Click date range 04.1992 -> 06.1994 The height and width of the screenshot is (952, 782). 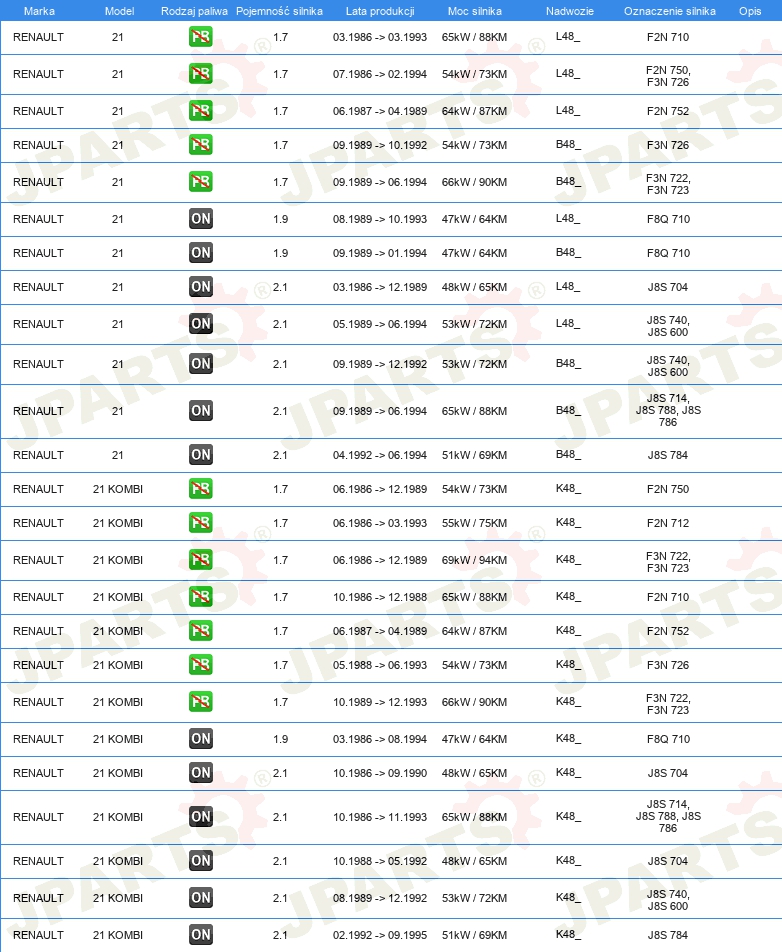tap(379, 455)
